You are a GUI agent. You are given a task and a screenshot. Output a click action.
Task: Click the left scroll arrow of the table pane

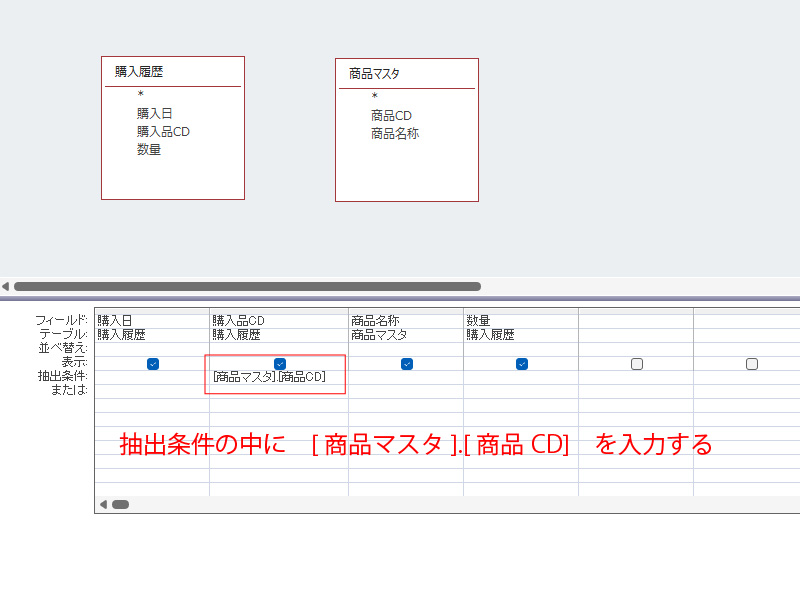pyautogui.click(x=6, y=286)
